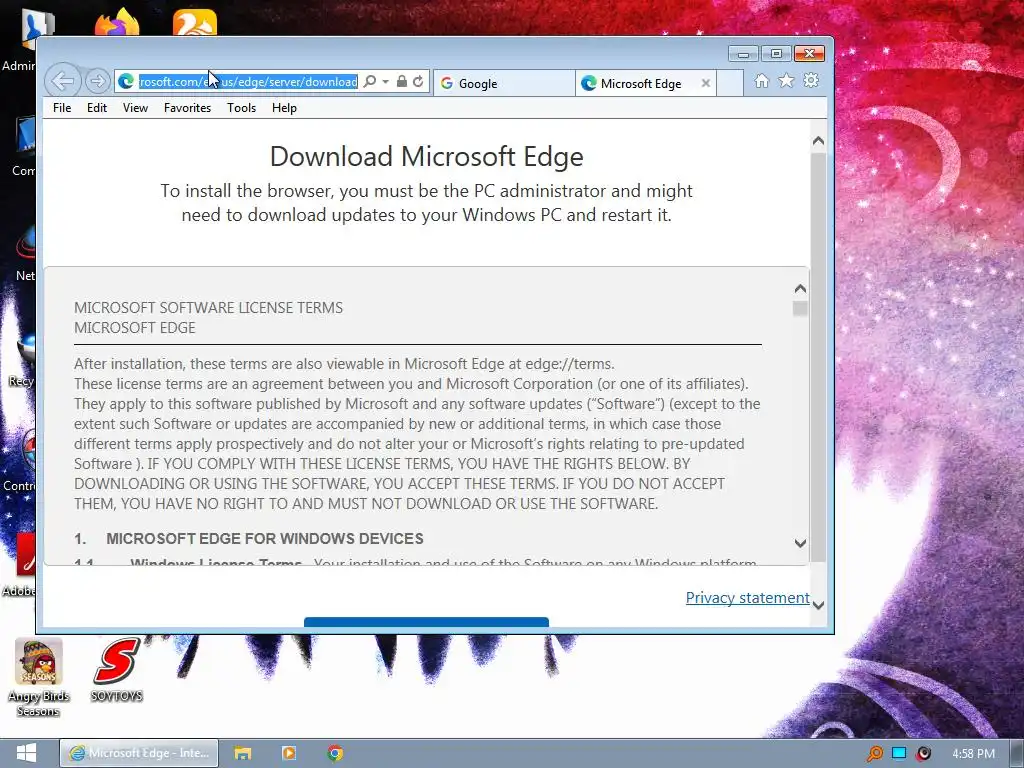Open the Help menu
Screen dimensions: 1024x768
[x=284, y=108]
